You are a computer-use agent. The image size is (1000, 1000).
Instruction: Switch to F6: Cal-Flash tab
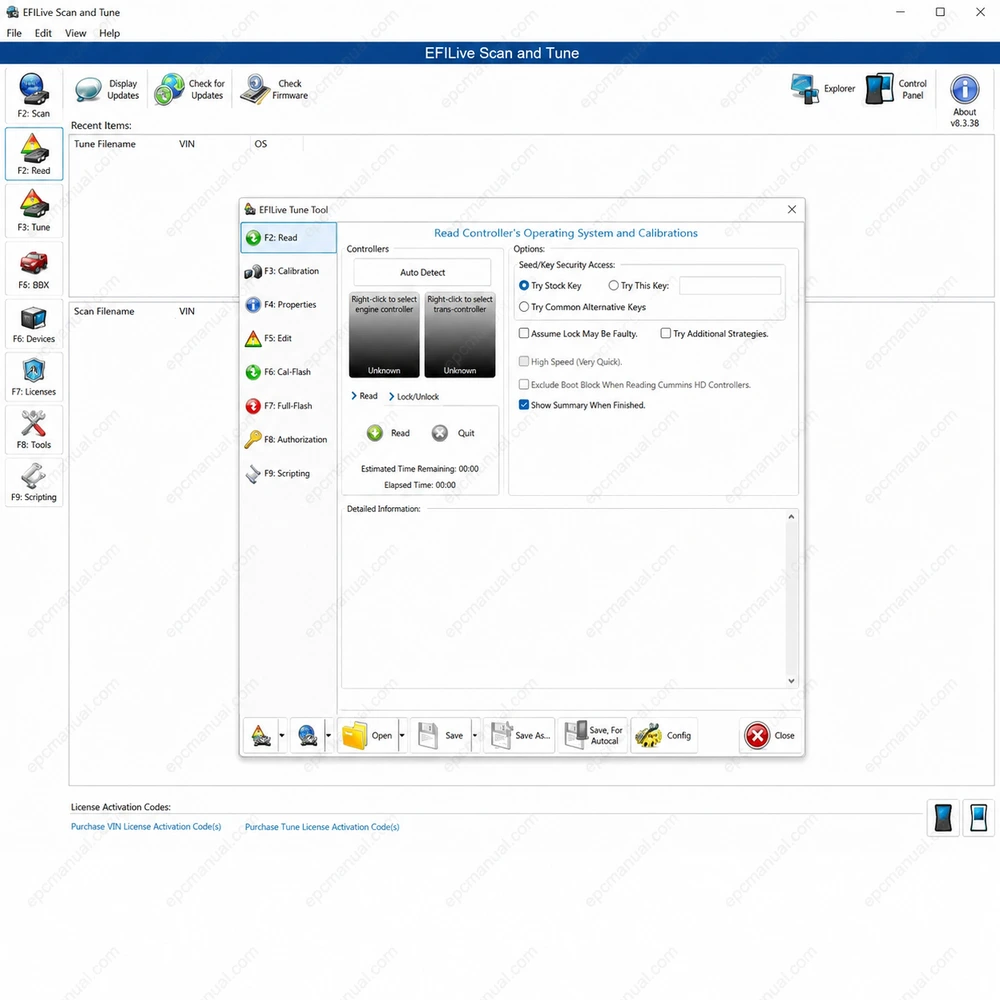288,372
